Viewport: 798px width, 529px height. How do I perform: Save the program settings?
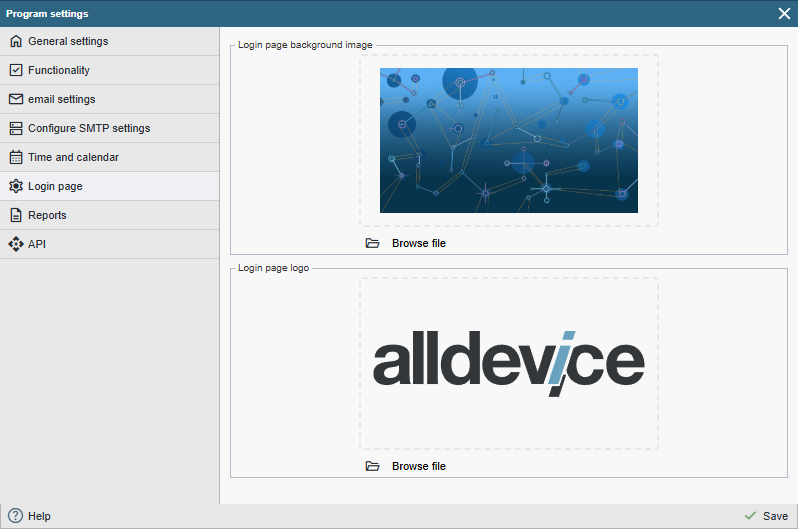[x=766, y=516]
